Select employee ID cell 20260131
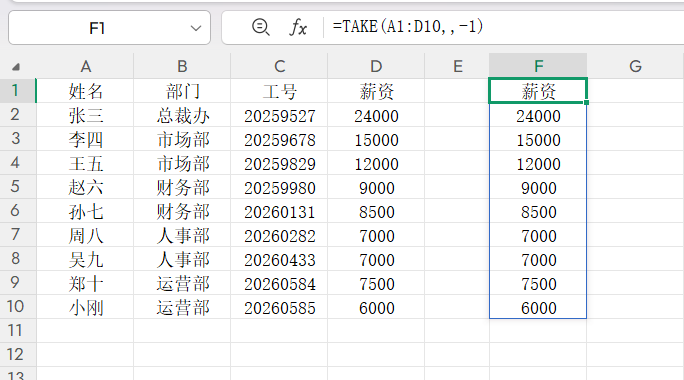684x380 pixels. tap(279, 212)
